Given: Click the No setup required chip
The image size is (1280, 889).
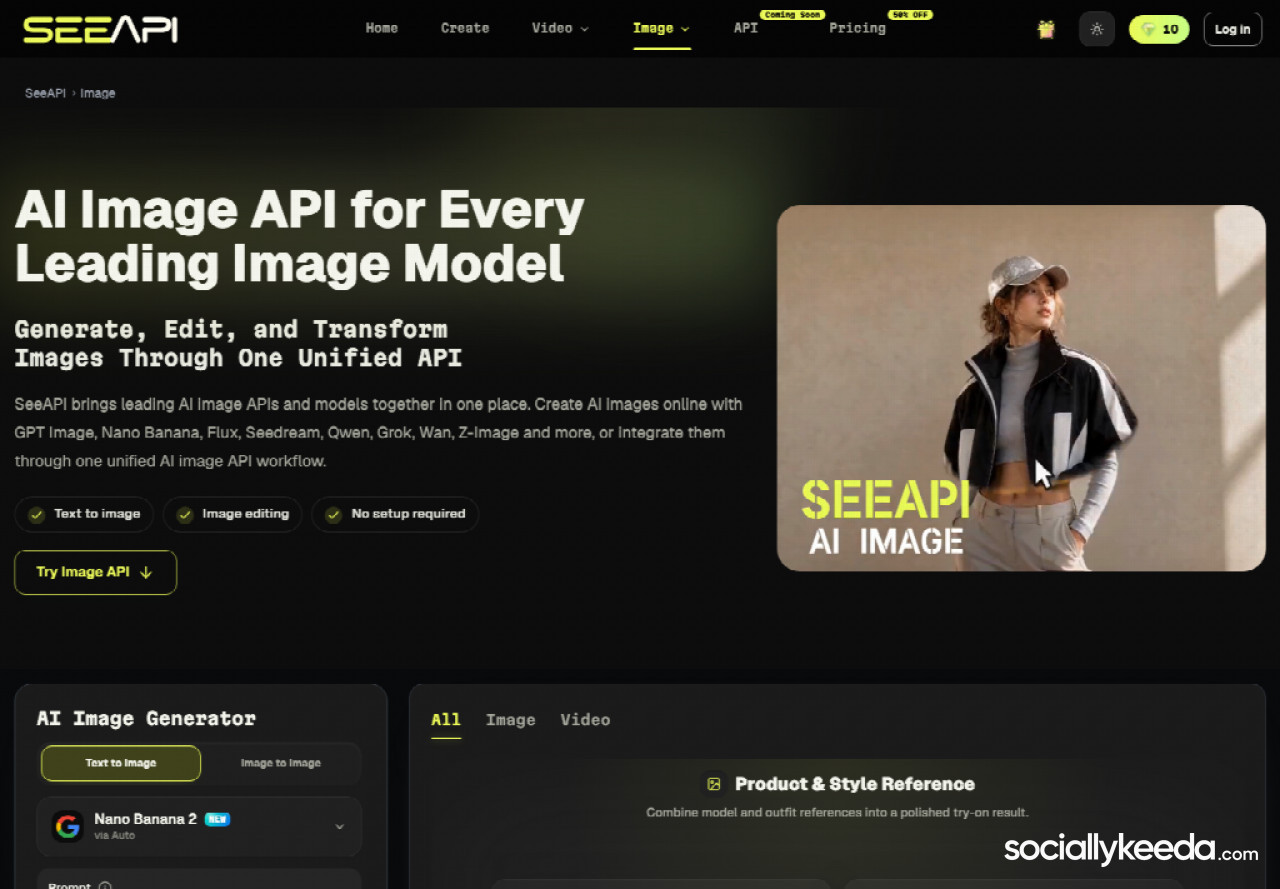Looking at the screenshot, I should tap(395, 514).
